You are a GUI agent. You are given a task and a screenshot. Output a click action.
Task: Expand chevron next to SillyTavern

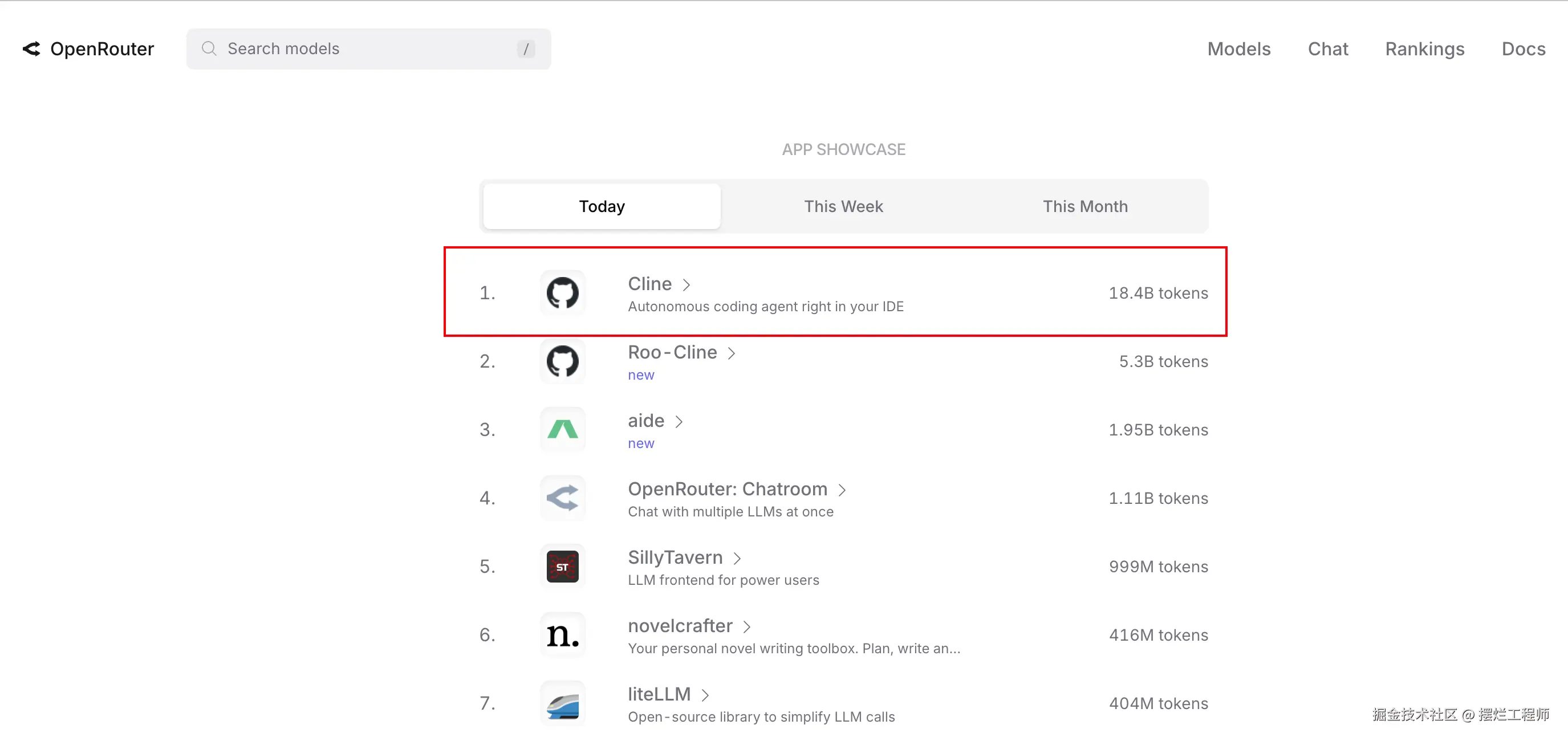737,559
